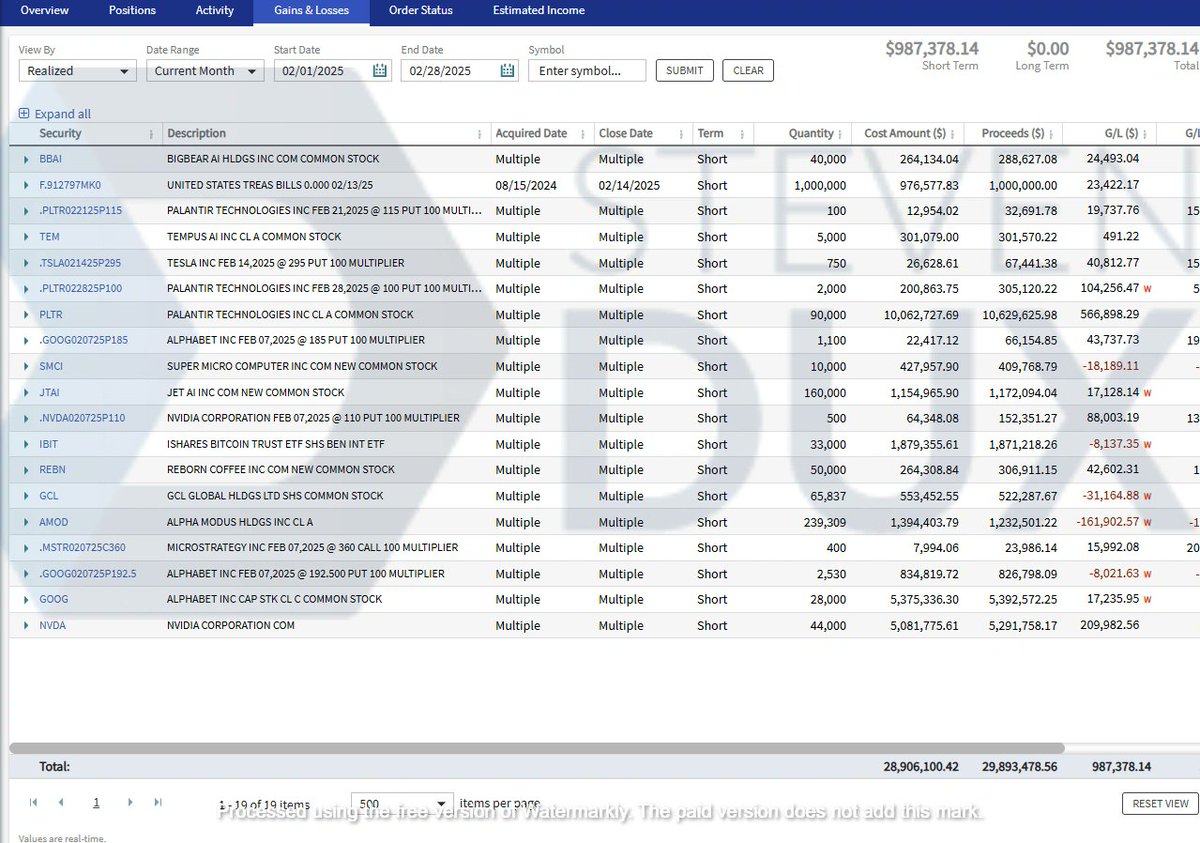
Task: Click the CLEAR button
Action: [748, 71]
